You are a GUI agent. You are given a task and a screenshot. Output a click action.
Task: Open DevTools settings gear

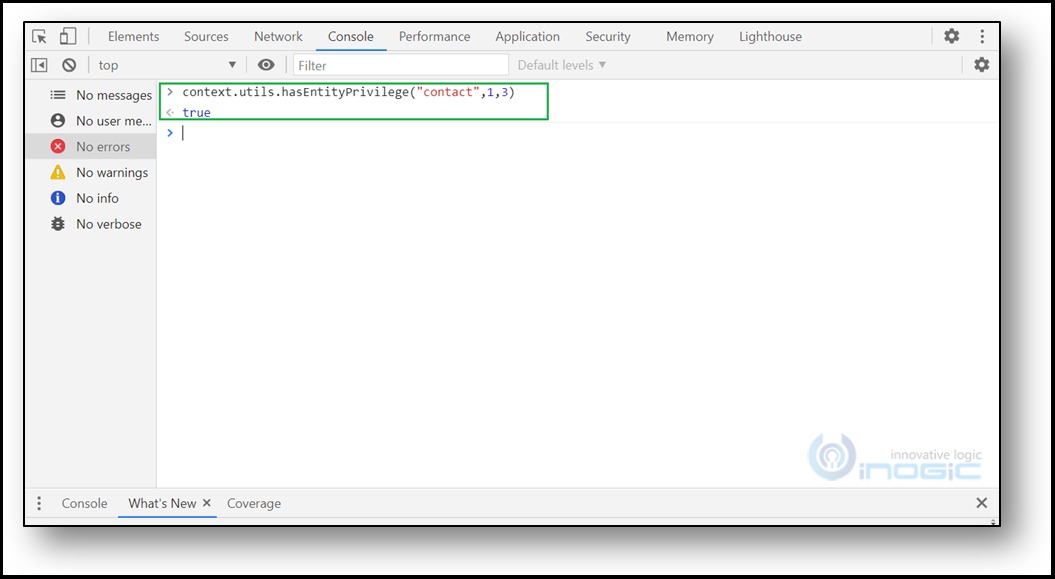(950, 36)
